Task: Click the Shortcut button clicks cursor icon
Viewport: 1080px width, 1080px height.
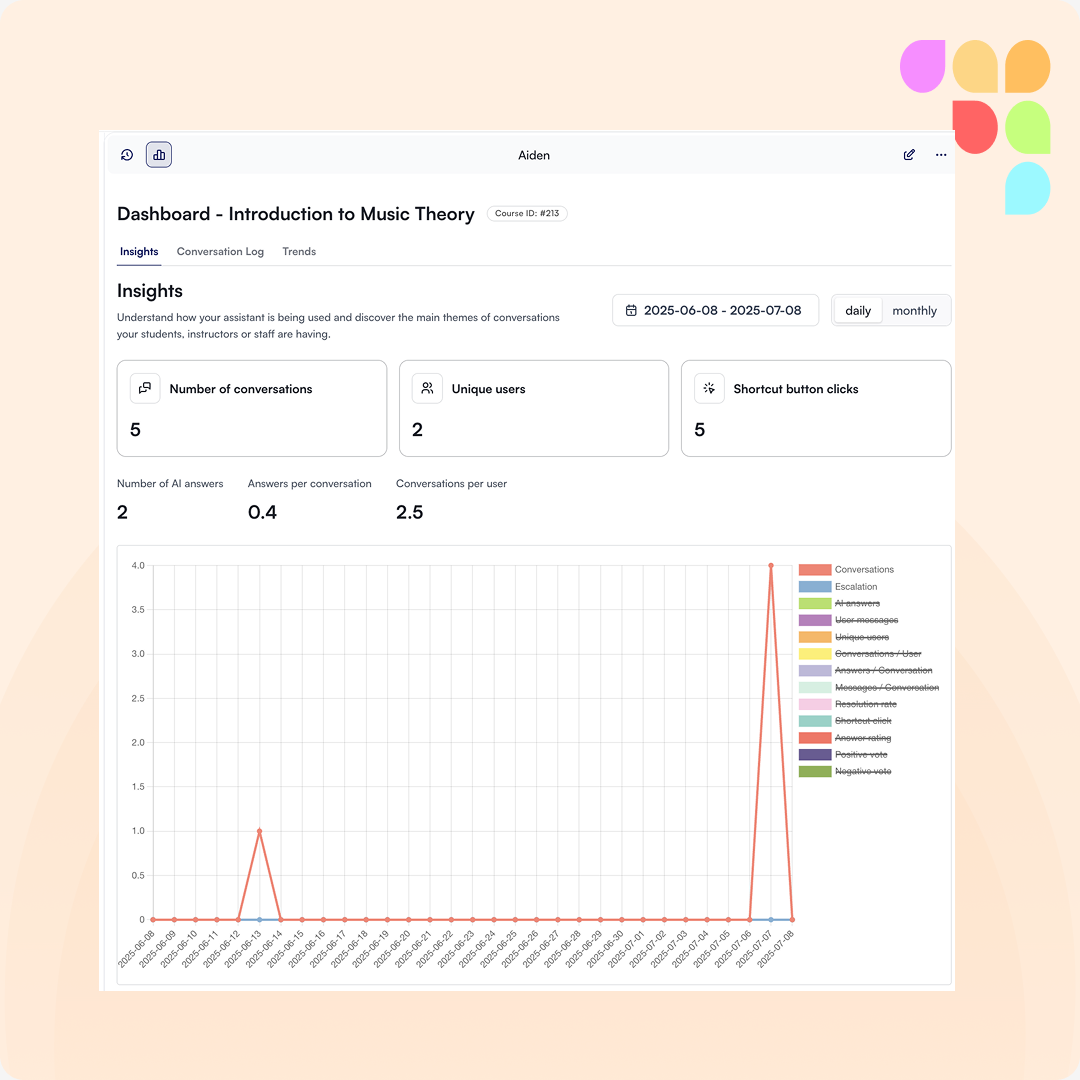Action: [x=709, y=389]
